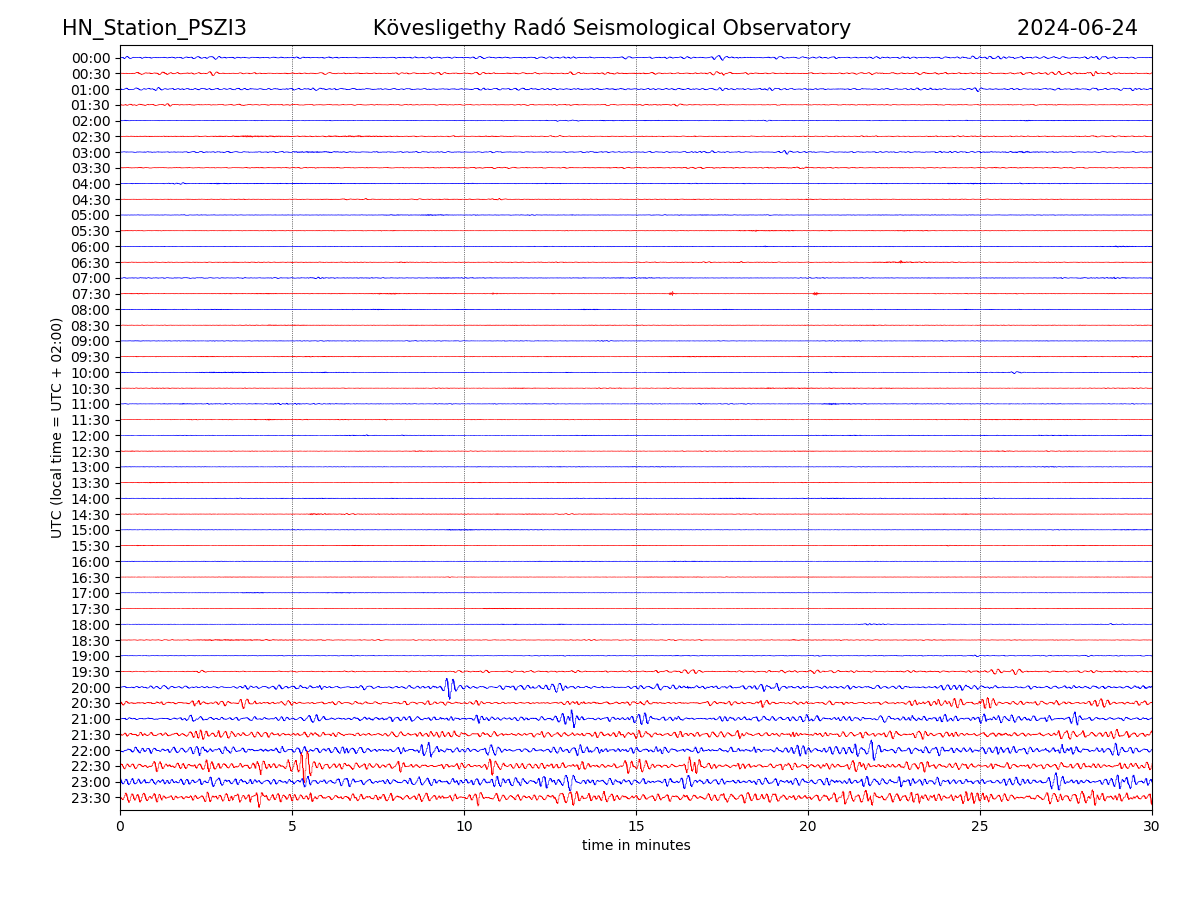Click the 00:00 row label
1200x900 pixels.
coord(90,58)
